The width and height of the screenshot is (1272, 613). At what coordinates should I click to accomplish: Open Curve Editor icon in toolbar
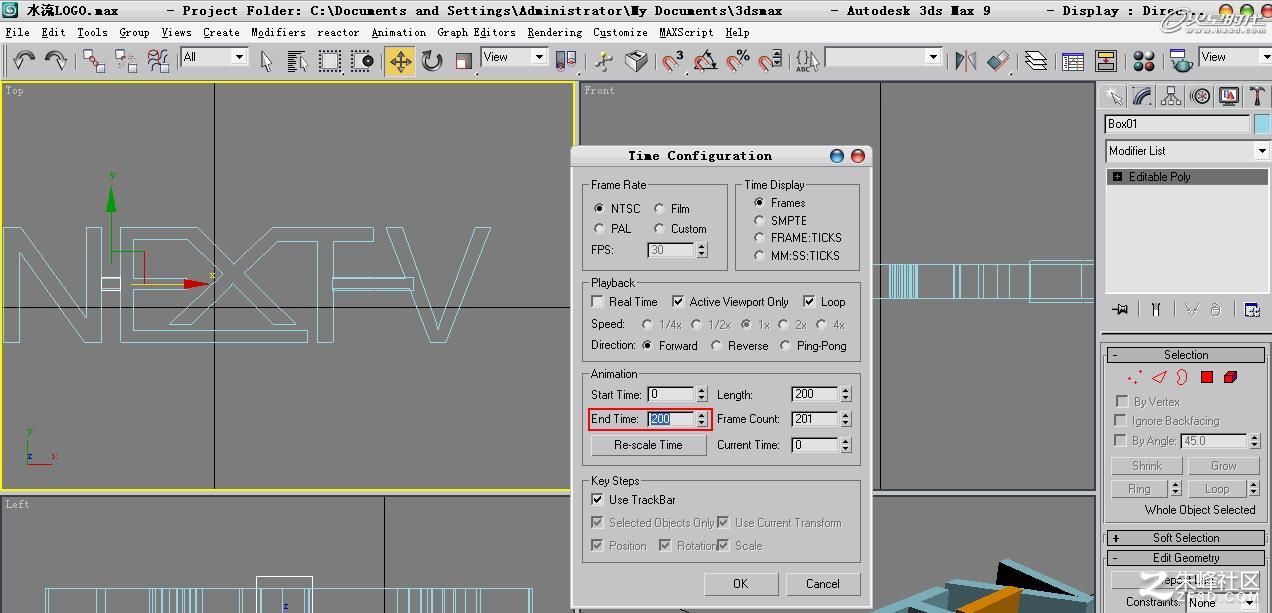pyautogui.click(x=1073, y=61)
